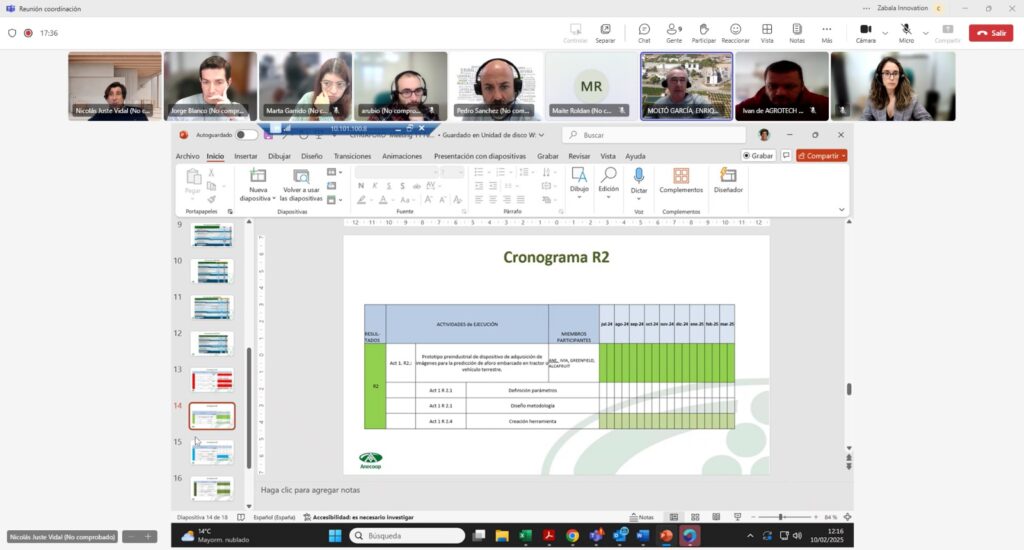1024x550 pixels.
Task: Toggle the Cámara on or off
Action: 865,33
